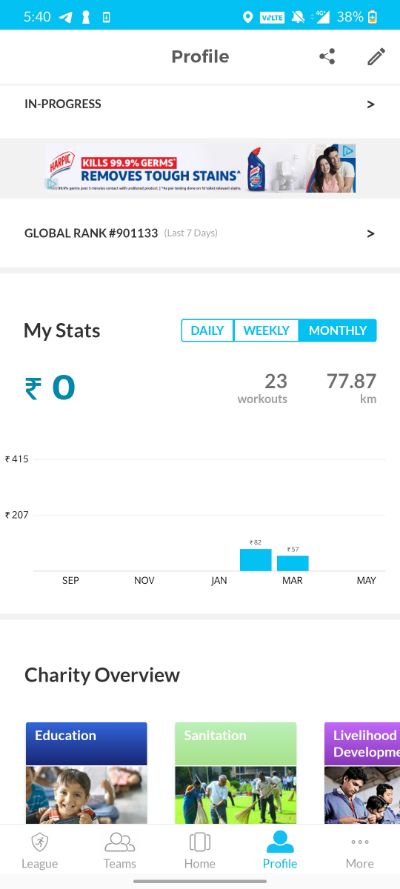Viewport: 400px width, 889px height.
Task: Open the More dots icon
Action: [360, 842]
